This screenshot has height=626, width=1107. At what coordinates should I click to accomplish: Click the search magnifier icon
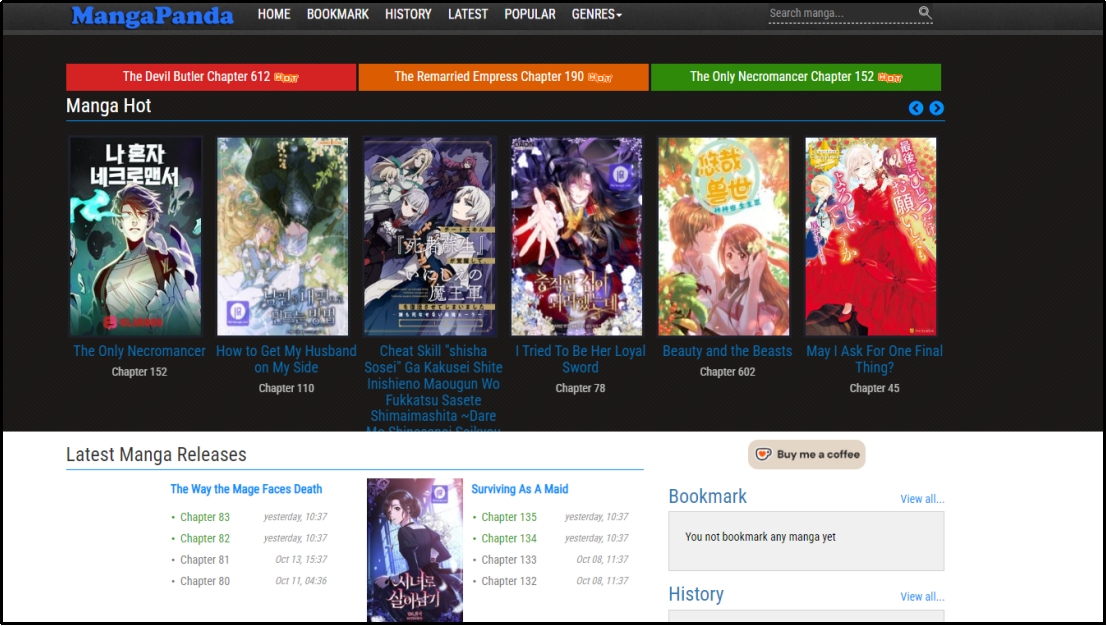click(x=925, y=13)
